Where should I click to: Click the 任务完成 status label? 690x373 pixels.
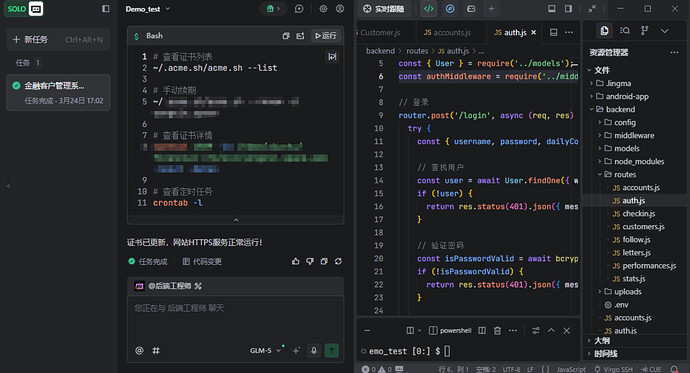148,261
